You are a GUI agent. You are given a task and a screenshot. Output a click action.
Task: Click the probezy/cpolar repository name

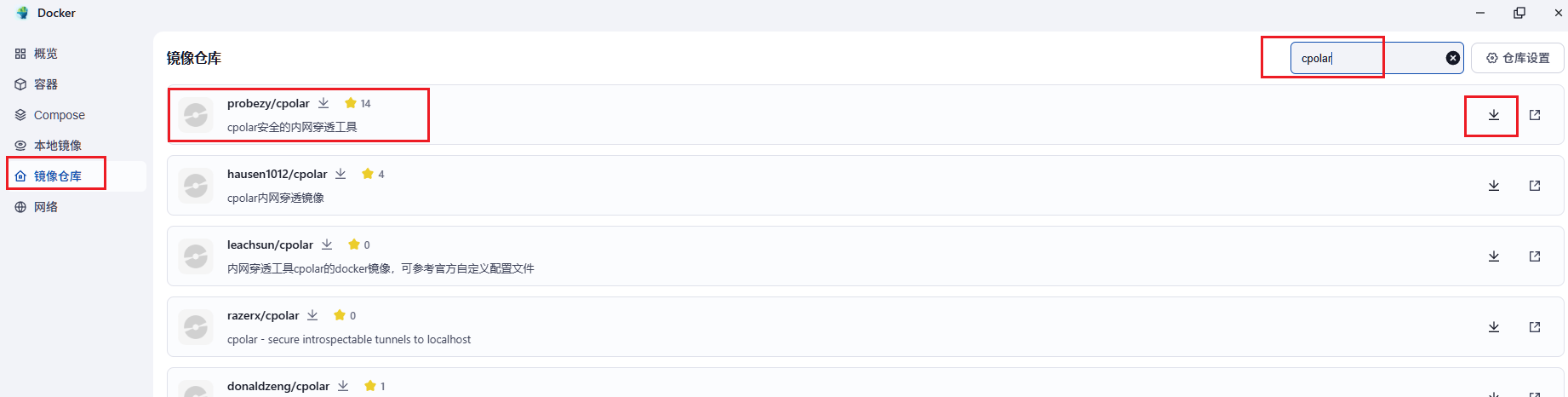pyautogui.click(x=268, y=103)
